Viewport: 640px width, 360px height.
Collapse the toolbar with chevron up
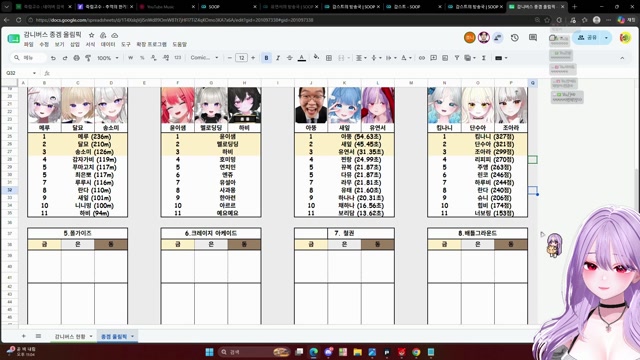(622, 58)
